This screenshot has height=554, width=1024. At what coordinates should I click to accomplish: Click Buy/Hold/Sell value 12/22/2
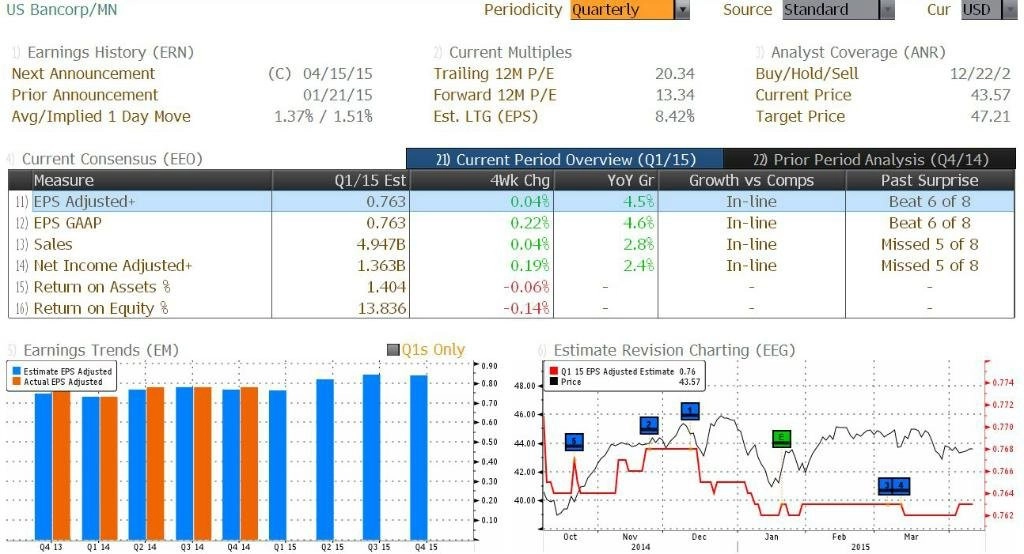[x=980, y=74]
